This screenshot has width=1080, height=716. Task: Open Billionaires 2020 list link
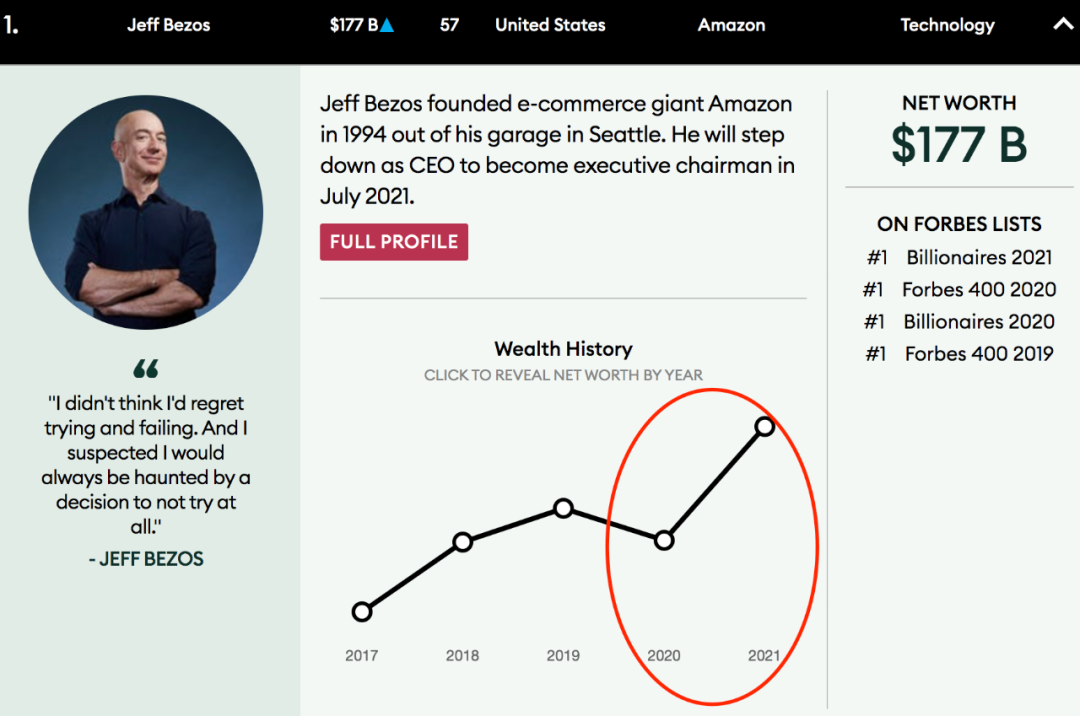[x=979, y=321]
